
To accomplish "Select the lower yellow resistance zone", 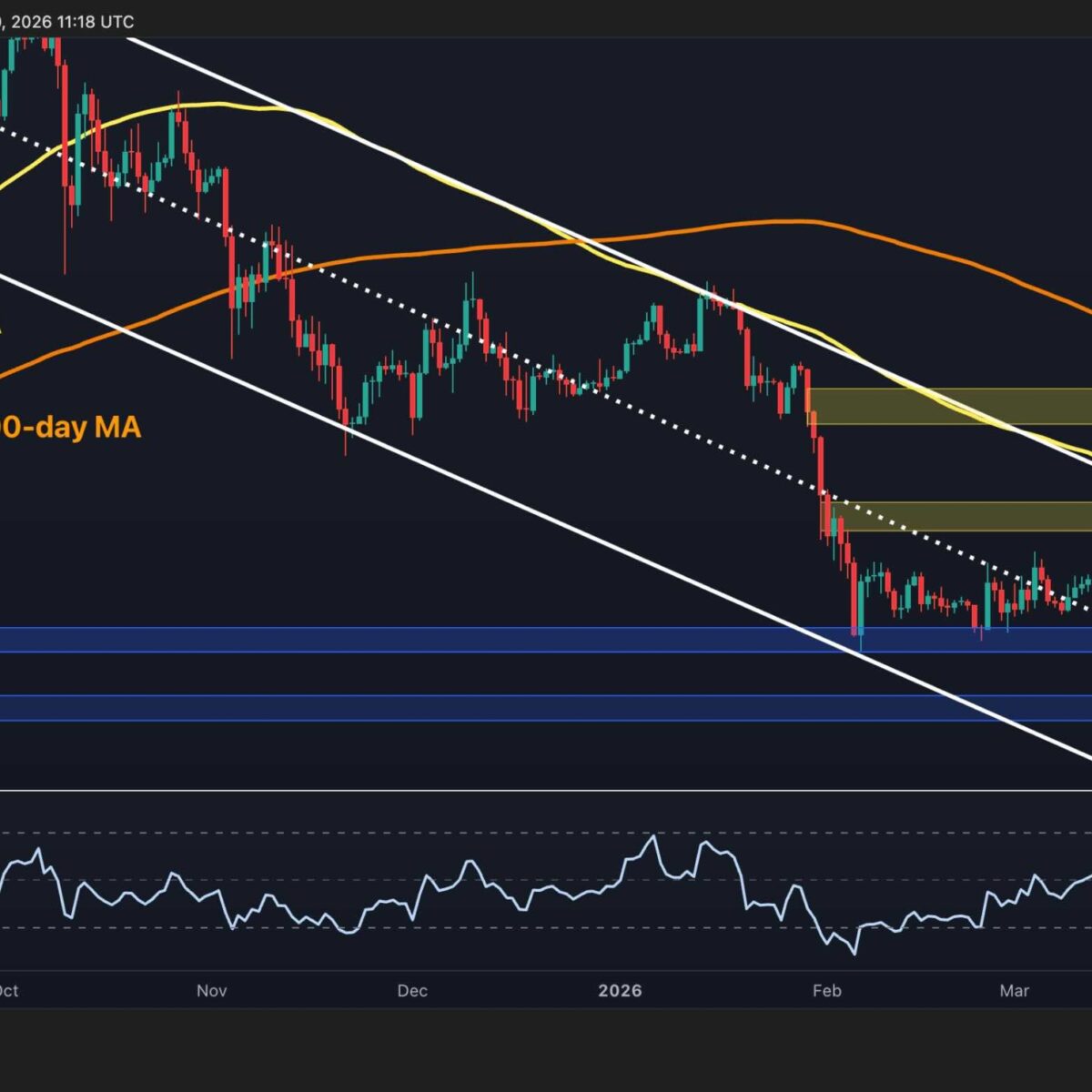I will tap(960, 516).
